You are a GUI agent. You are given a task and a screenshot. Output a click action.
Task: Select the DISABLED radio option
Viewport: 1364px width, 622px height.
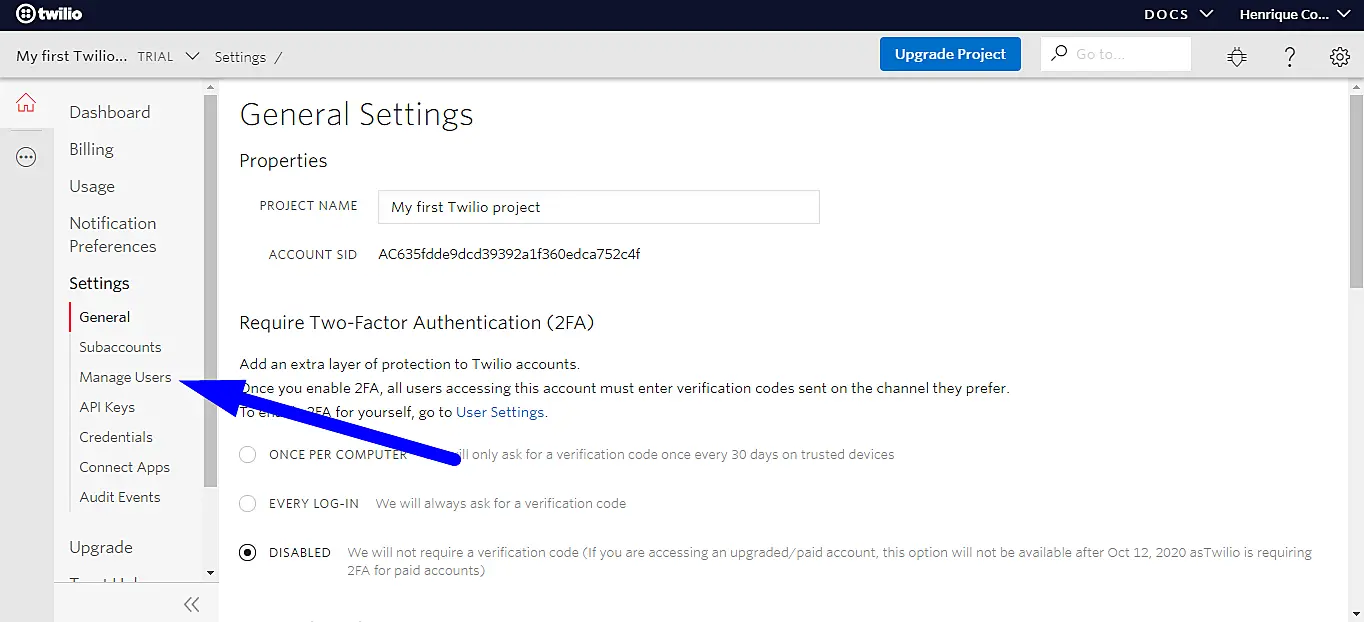click(248, 552)
